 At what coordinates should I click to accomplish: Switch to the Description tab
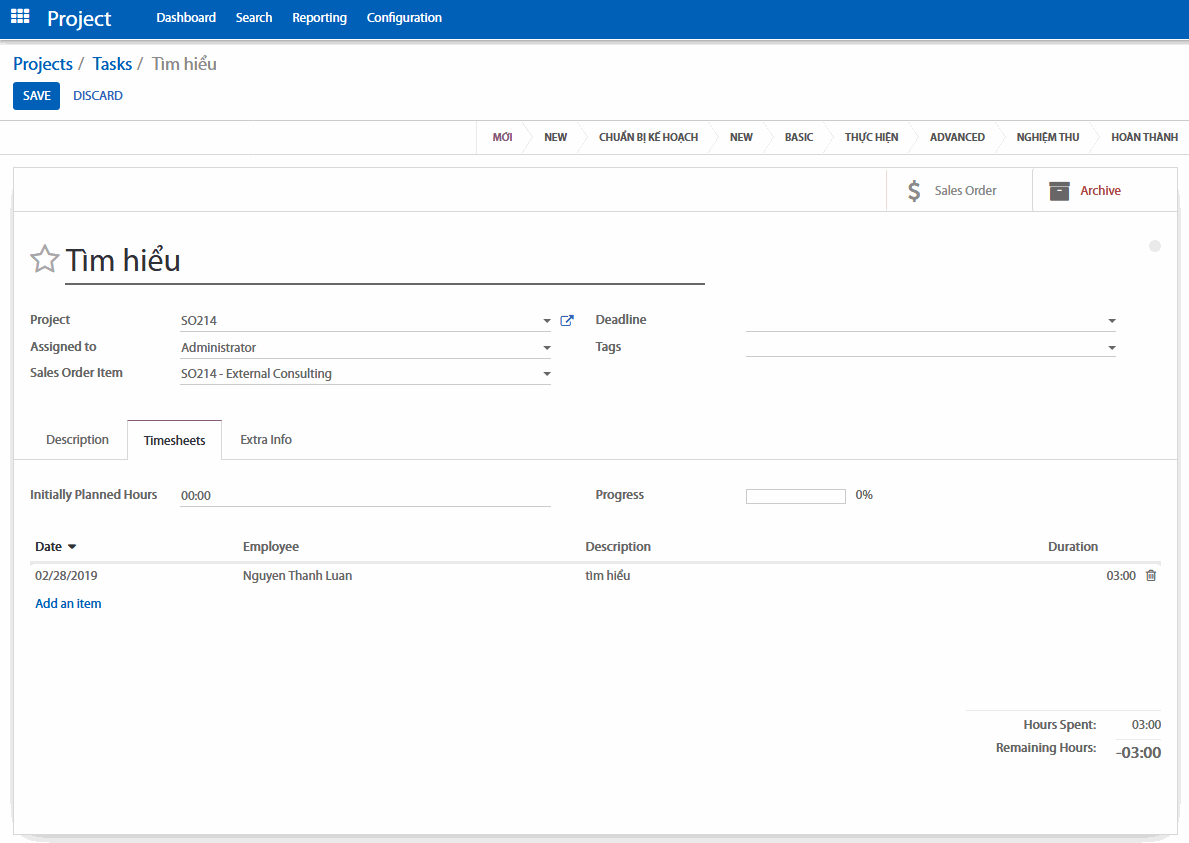point(77,440)
